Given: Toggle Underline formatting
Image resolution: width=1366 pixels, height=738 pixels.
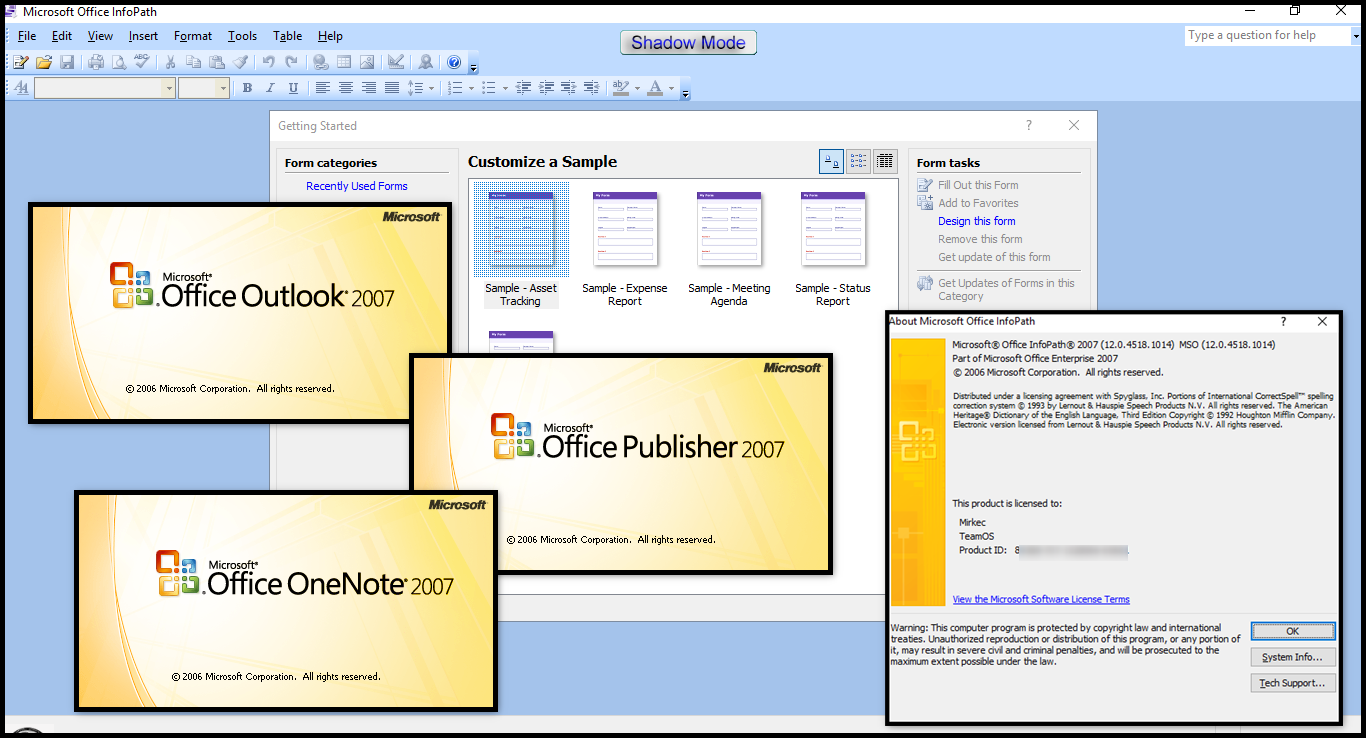Looking at the screenshot, I should 293,88.
